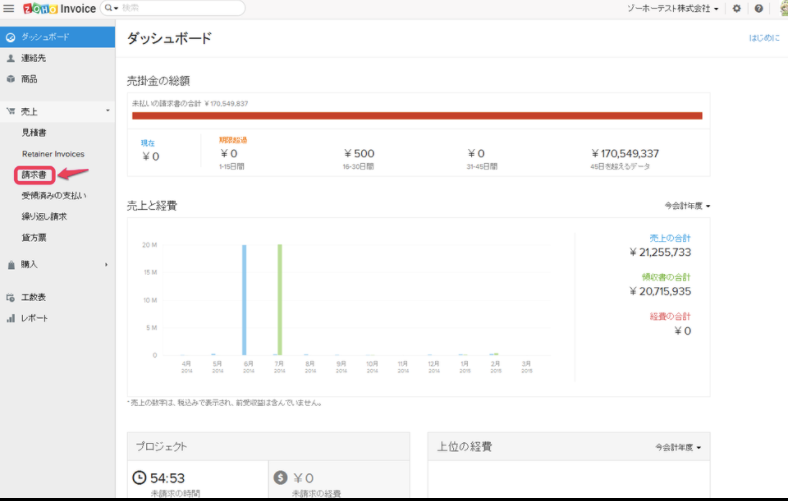Click the 31-45日間 overdue amount ¥0
This screenshot has width=788, height=501.
coord(476,153)
